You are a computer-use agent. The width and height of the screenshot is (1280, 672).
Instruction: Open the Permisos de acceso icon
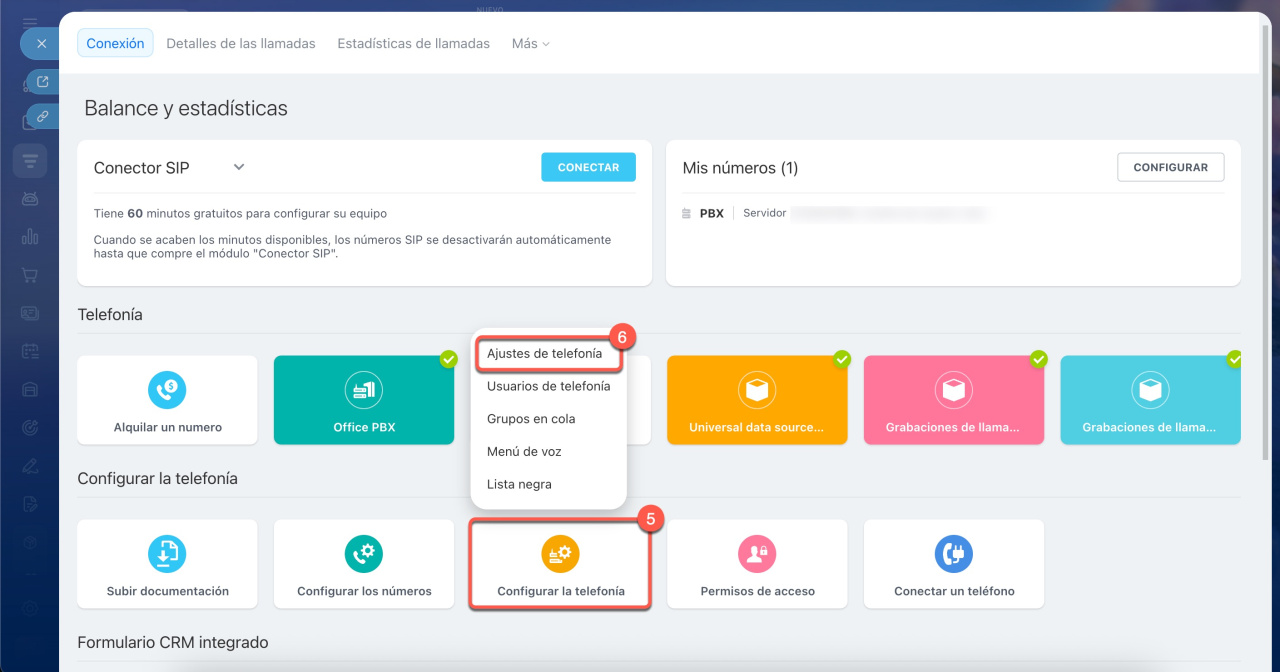pyautogui.click(x=757, y=553)
